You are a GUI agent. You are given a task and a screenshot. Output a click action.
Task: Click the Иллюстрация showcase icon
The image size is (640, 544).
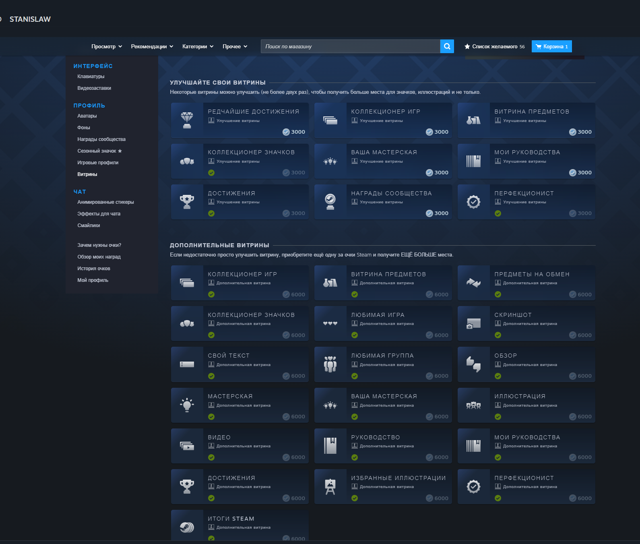click(473, 405)
